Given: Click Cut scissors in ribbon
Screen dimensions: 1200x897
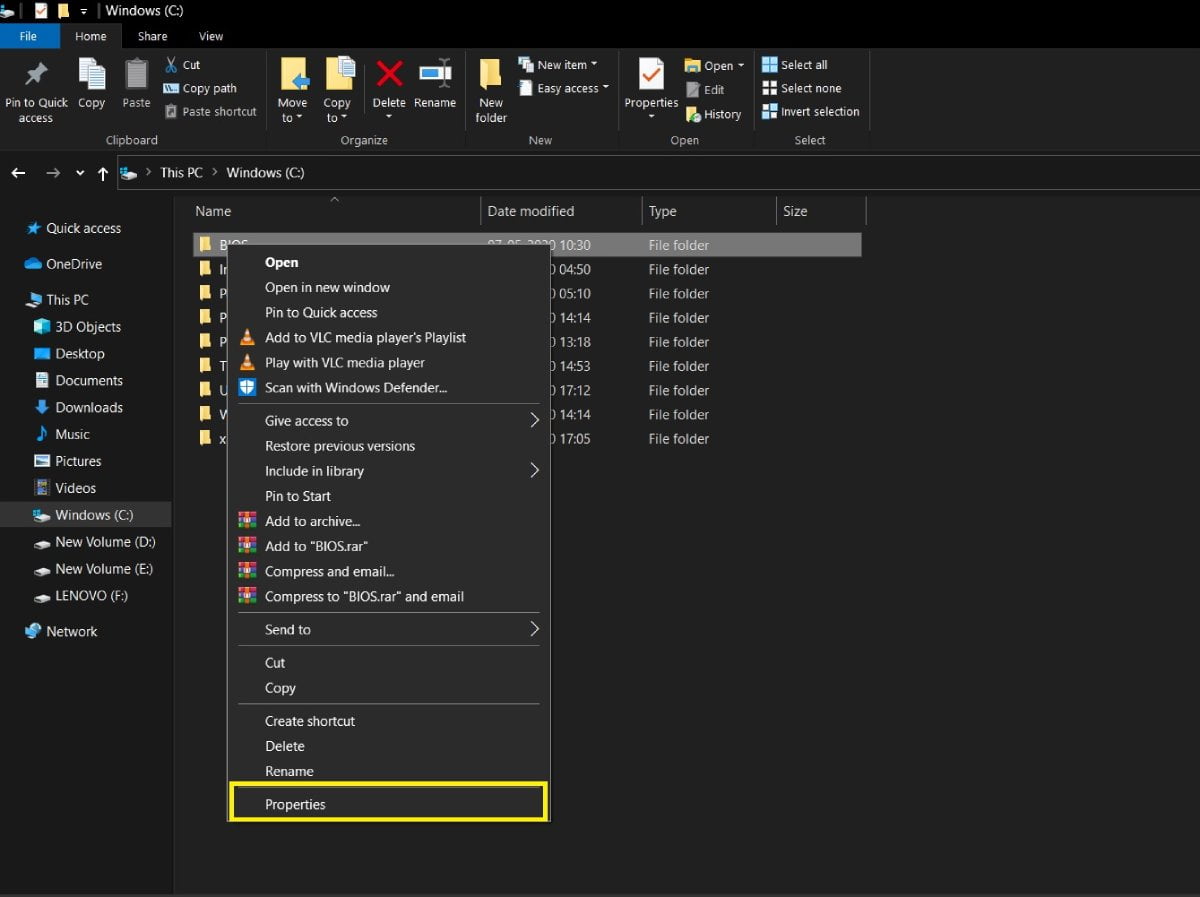Looking at the screenshot, I should point(182,65).
